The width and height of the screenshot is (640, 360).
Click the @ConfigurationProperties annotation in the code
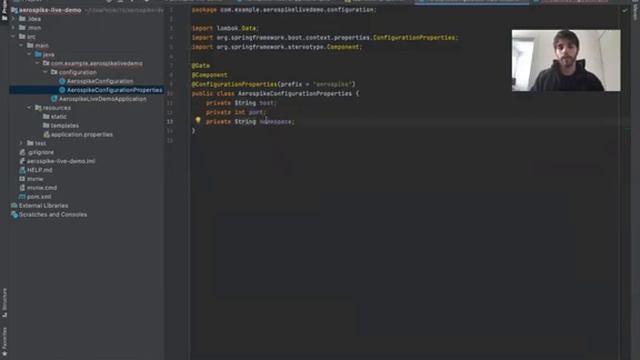coord(234,84)
